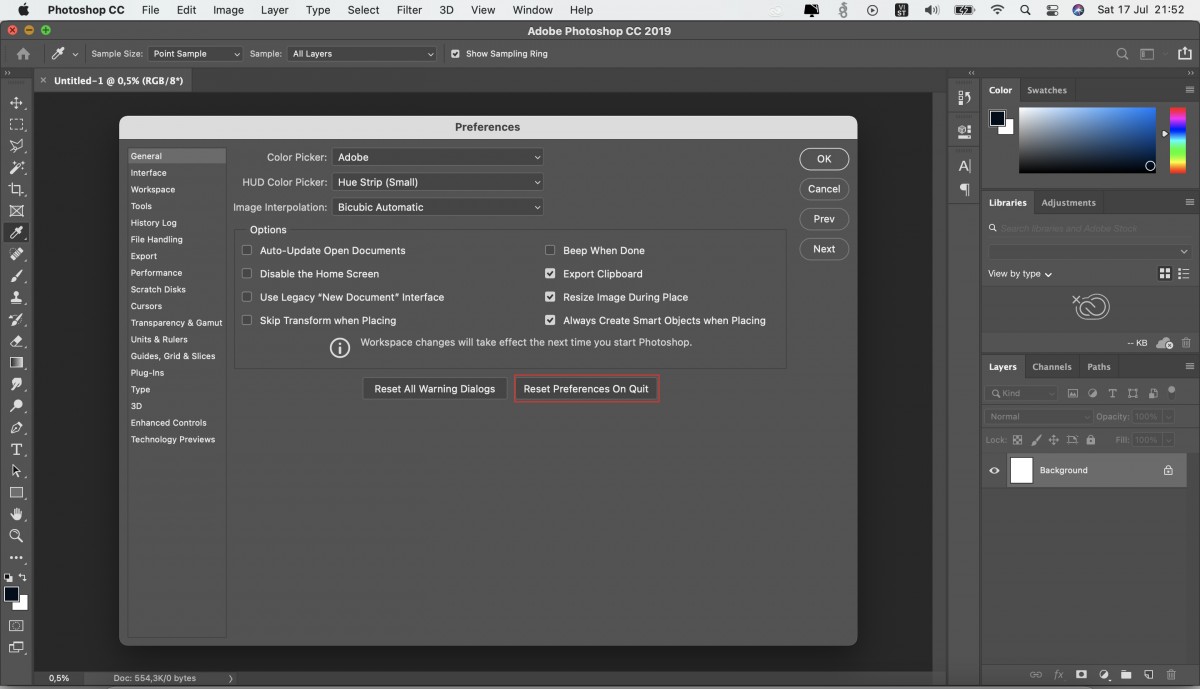
Task: Go to Next preferences page
Action: pyautogui.click(x=824, y=249)
